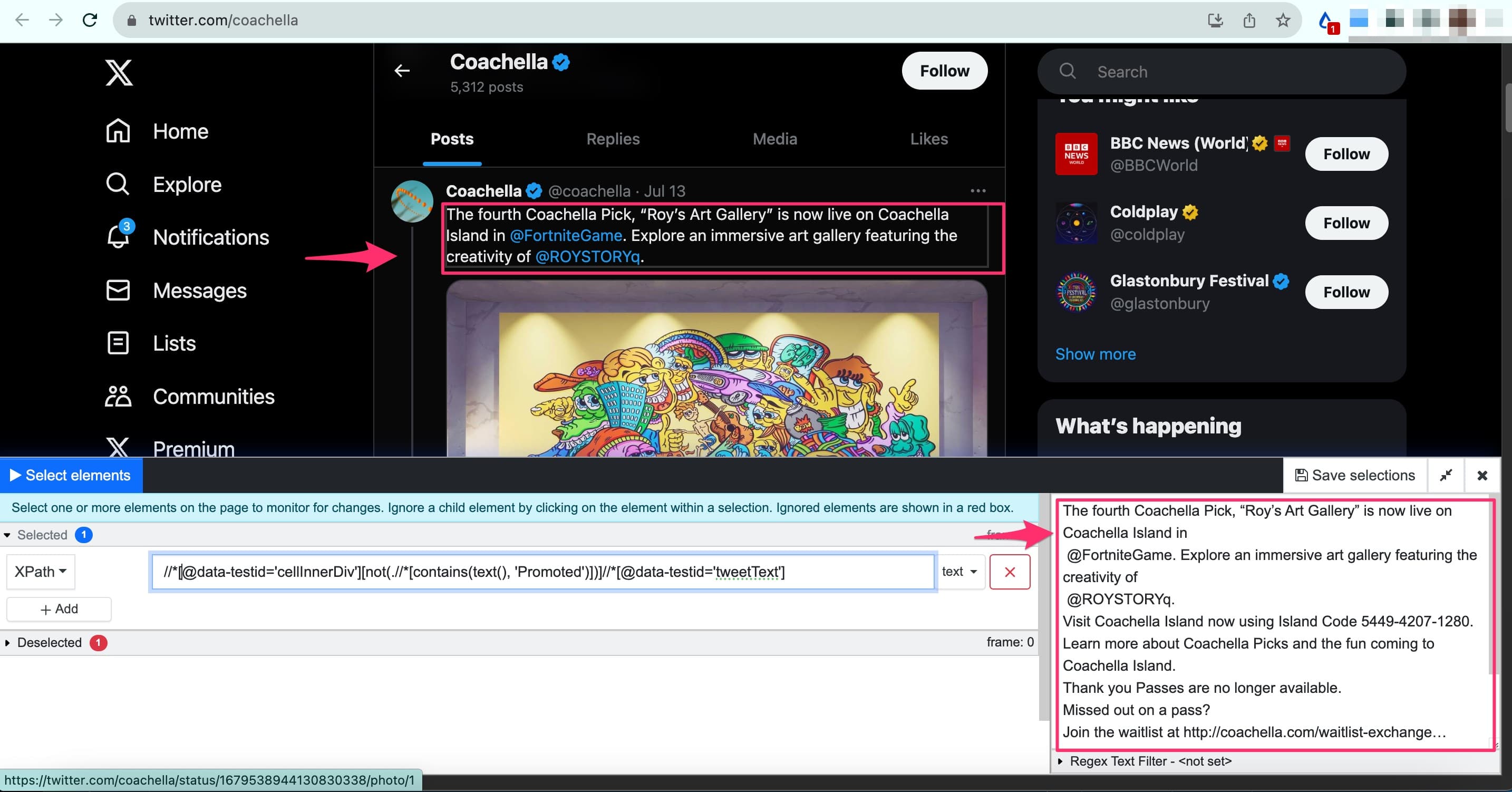Click the Show more link
1512x792 pixels.
pos(1094,354)
